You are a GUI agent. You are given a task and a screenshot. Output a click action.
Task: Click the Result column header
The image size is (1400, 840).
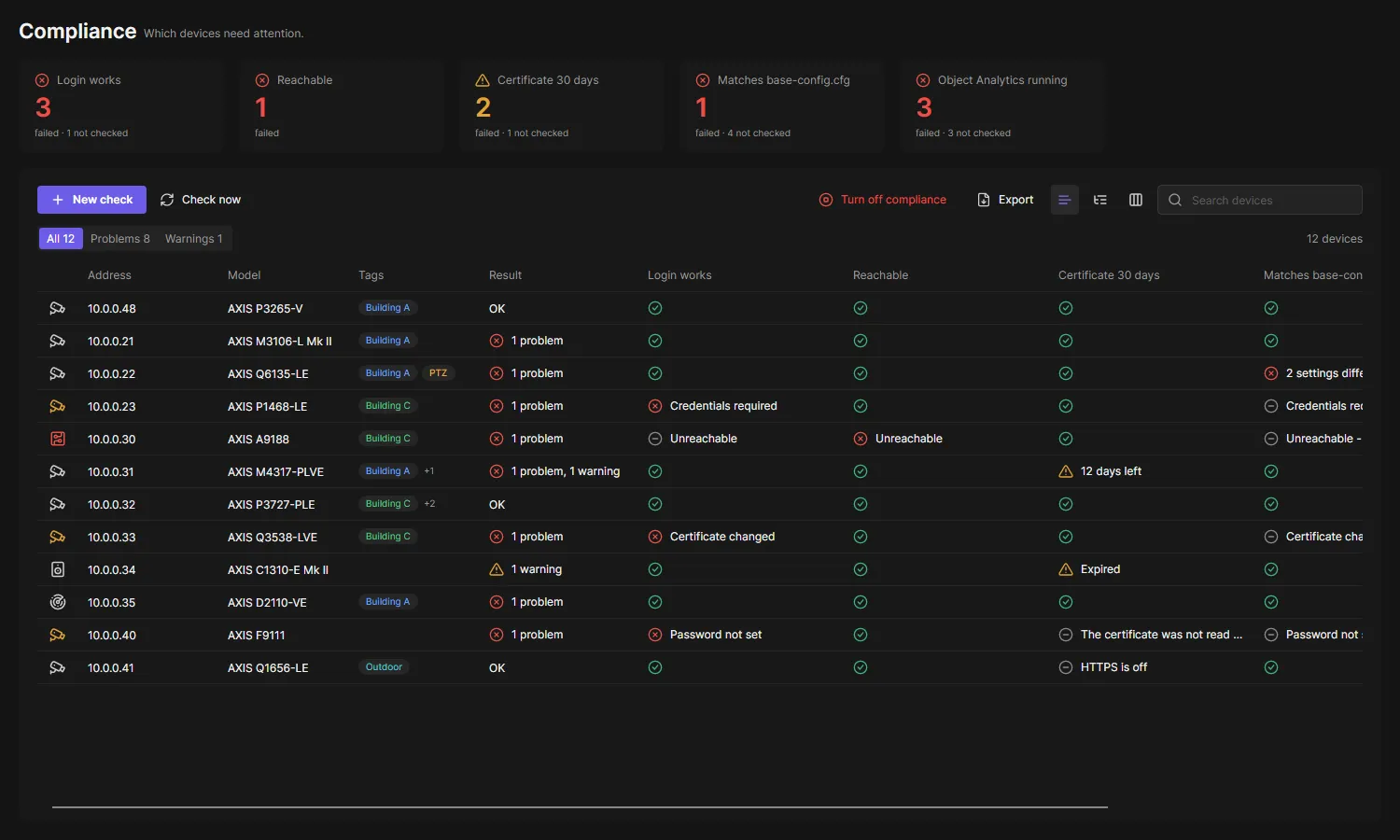[x=505, y=275]
